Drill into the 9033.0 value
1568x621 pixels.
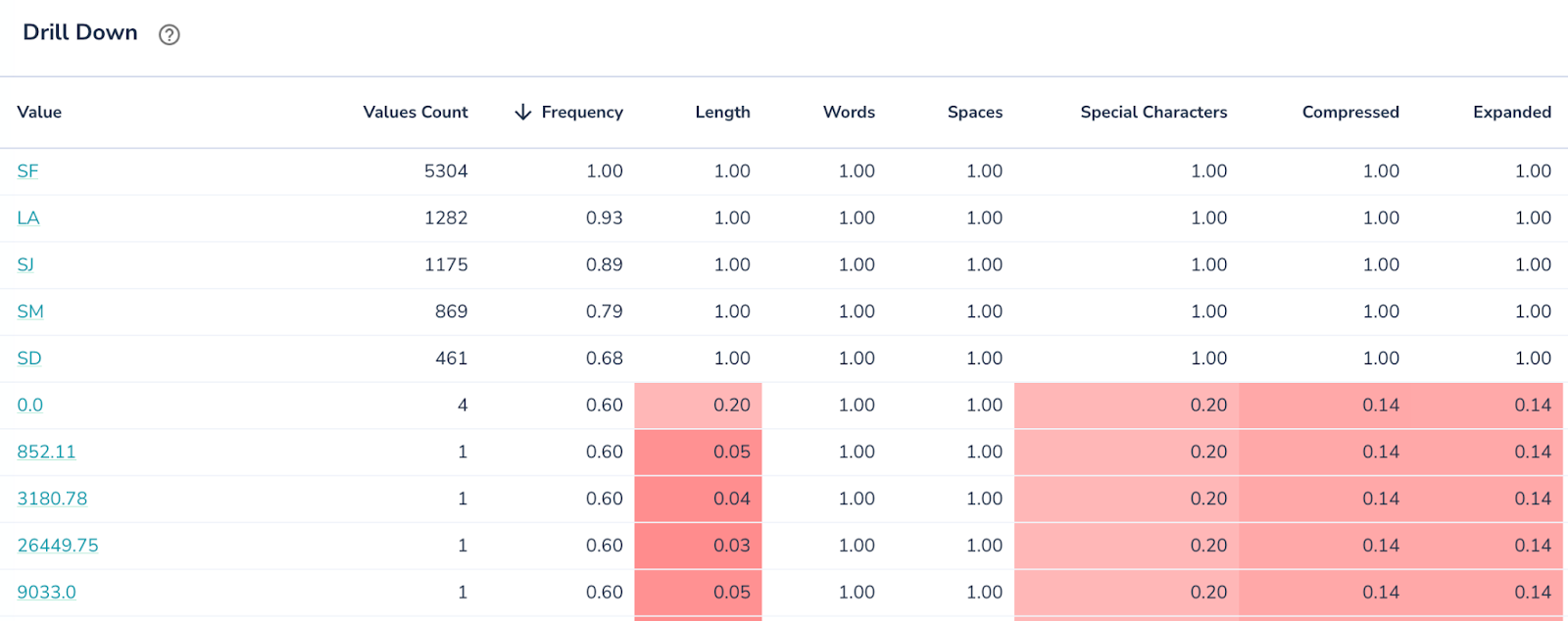tap(46, 593)
